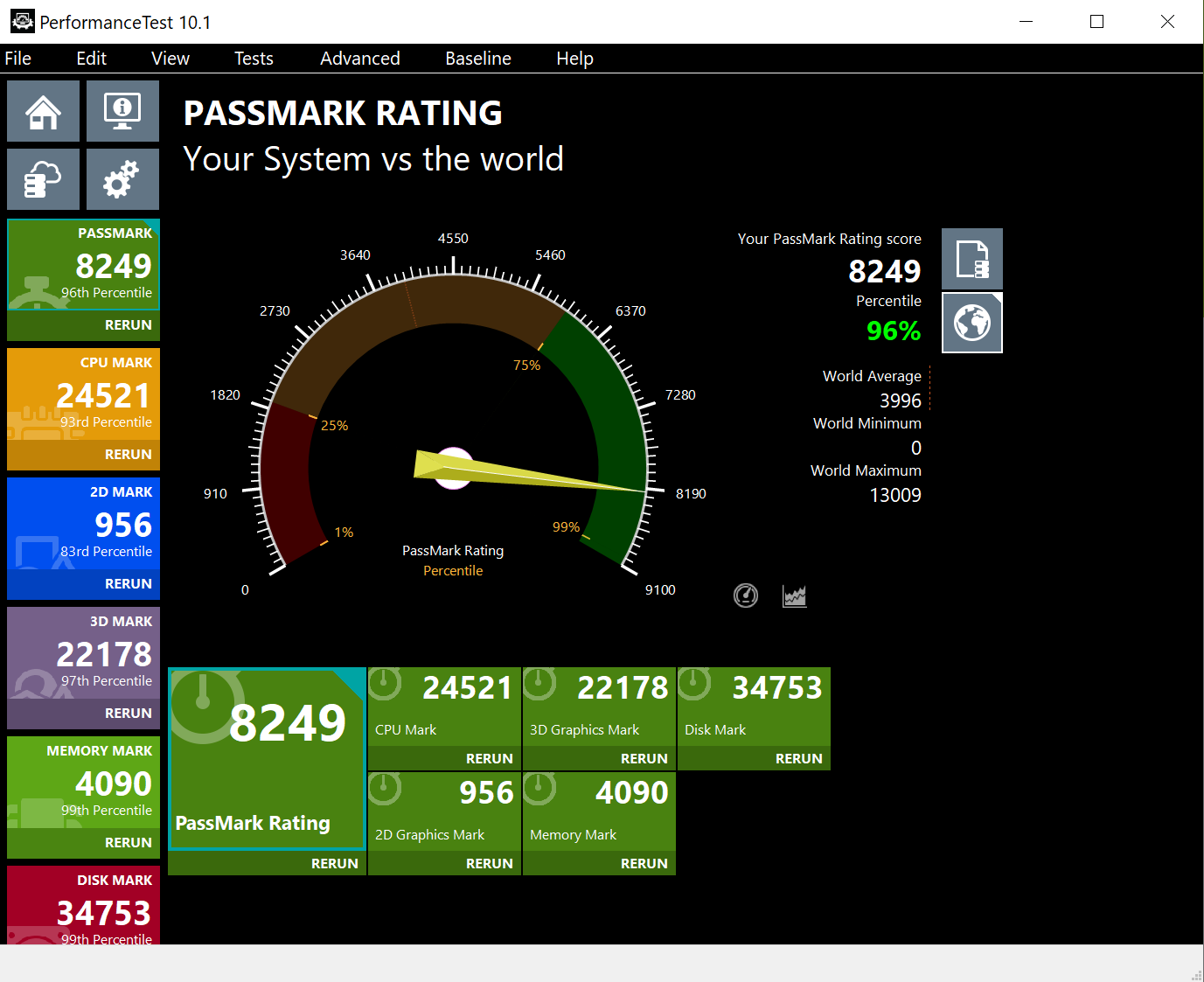Image resolution: width=1204 pixels, height=982 pixels.
Task: Click the 22178 3D Graphics Mark tile
Action: click(599, 707)
